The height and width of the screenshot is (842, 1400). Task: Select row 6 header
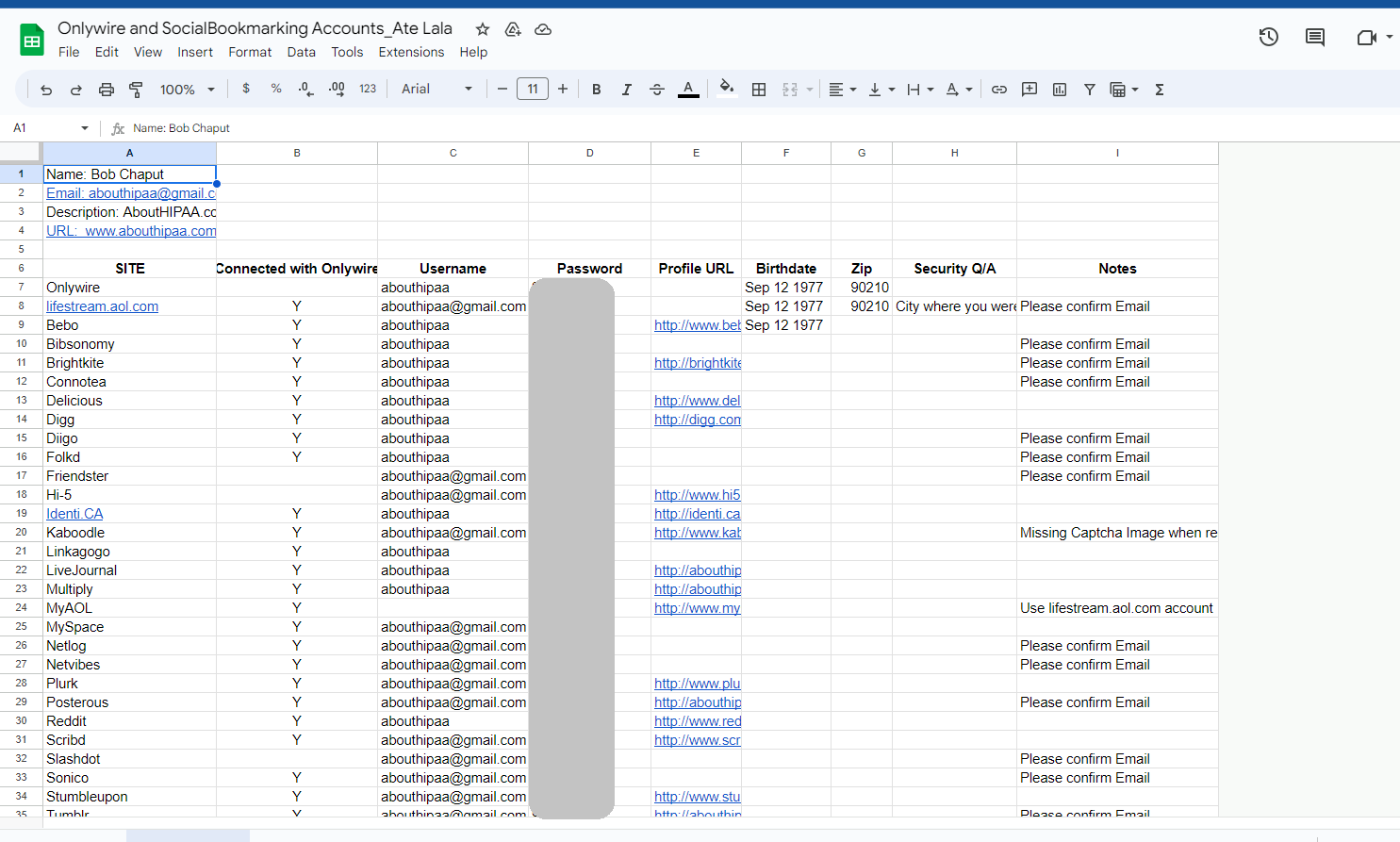[21, 269]
